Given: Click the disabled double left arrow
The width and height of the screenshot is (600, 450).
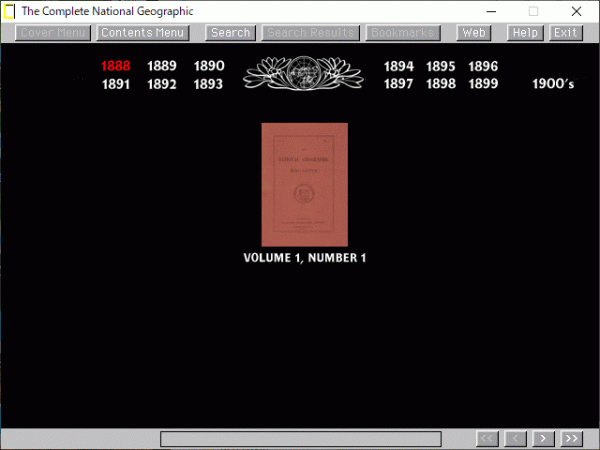Looking at the screenshot, I should pos(487,439).
